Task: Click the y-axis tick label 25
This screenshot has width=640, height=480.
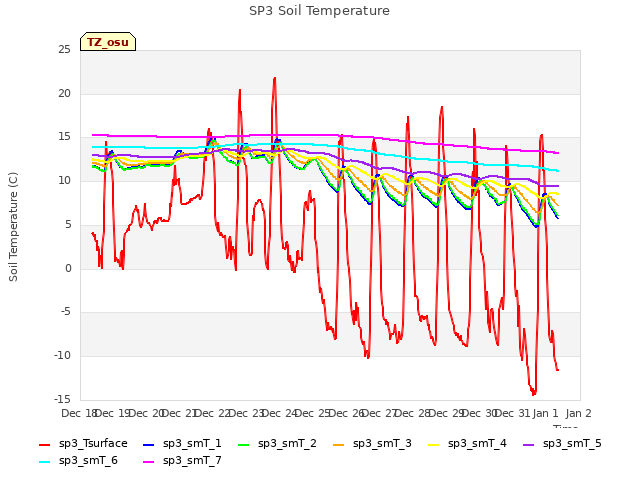Action: 64,49
